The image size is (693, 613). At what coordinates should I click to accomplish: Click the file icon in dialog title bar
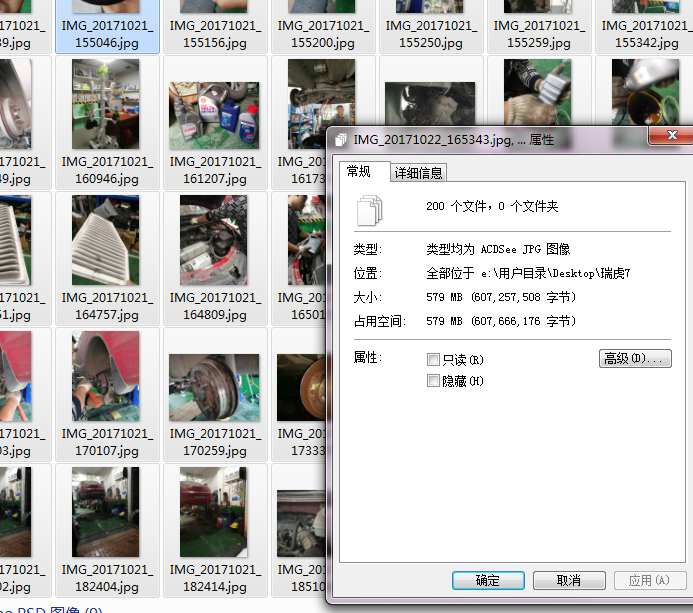[x=342, y=140]
